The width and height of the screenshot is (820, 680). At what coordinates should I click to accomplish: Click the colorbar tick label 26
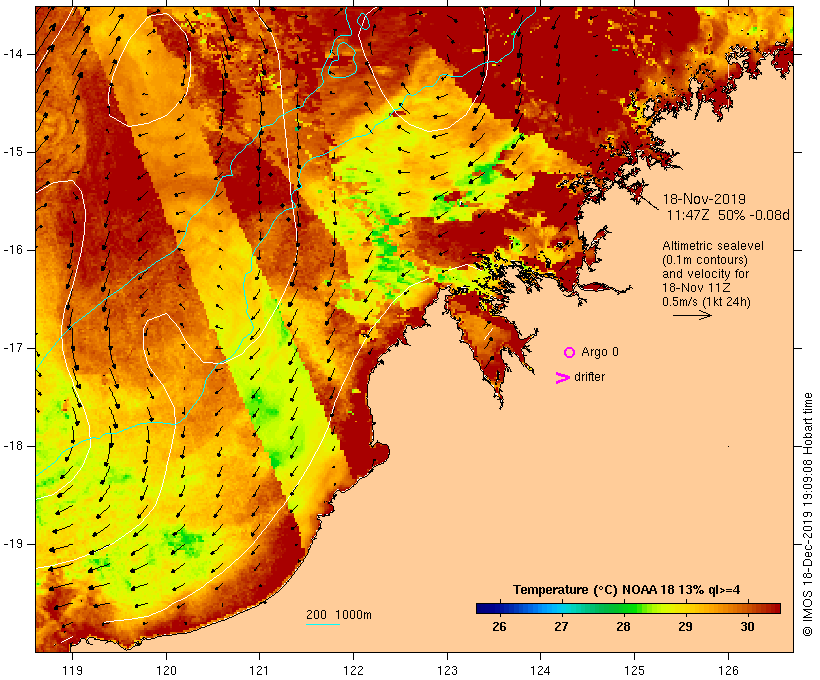tap(499, 627)
